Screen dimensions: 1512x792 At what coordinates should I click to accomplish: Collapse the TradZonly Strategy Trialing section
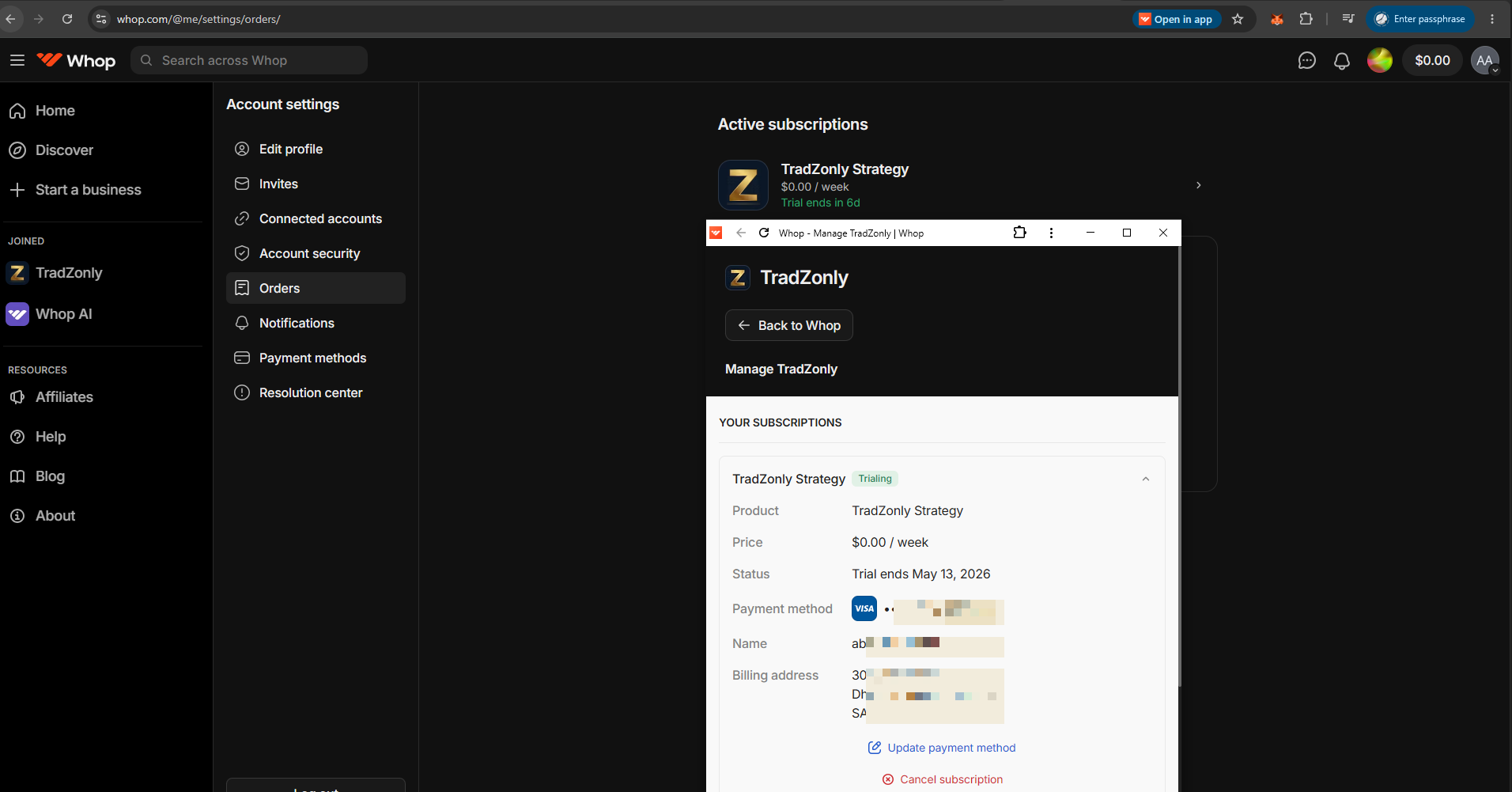pos(1146,479)
